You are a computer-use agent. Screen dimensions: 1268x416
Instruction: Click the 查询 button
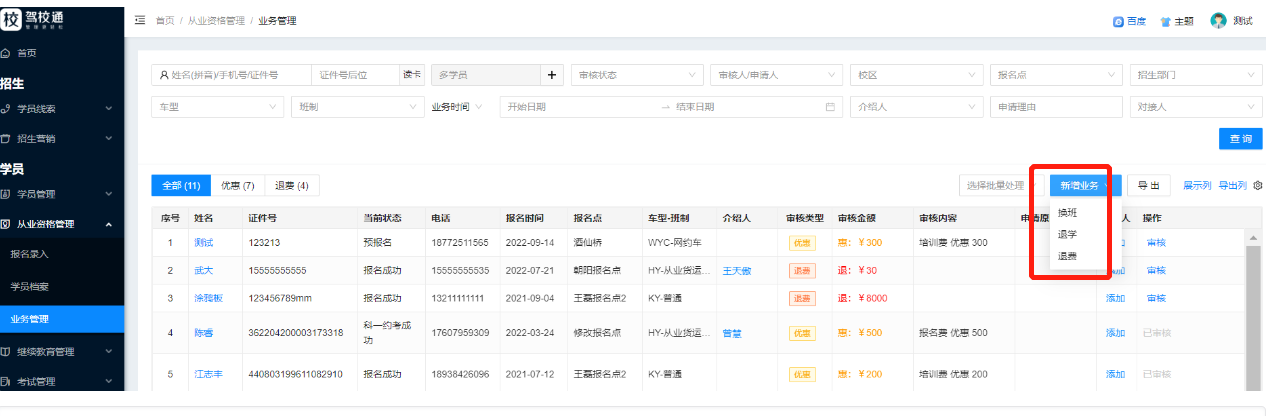[1240, 139]
